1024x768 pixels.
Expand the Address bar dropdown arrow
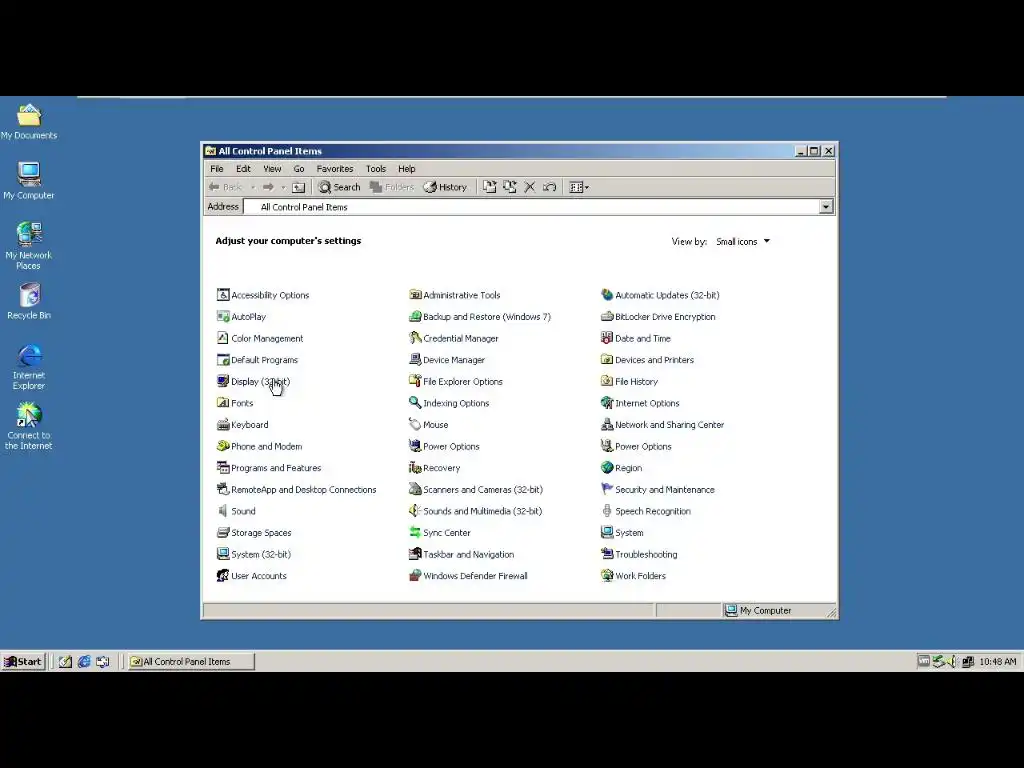click(825, 207)
